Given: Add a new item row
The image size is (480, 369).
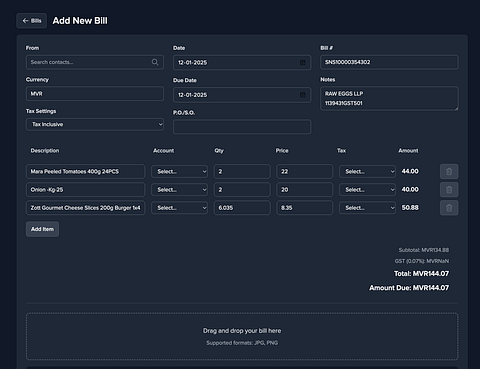Looking at the screenshot, I should 42,229.
